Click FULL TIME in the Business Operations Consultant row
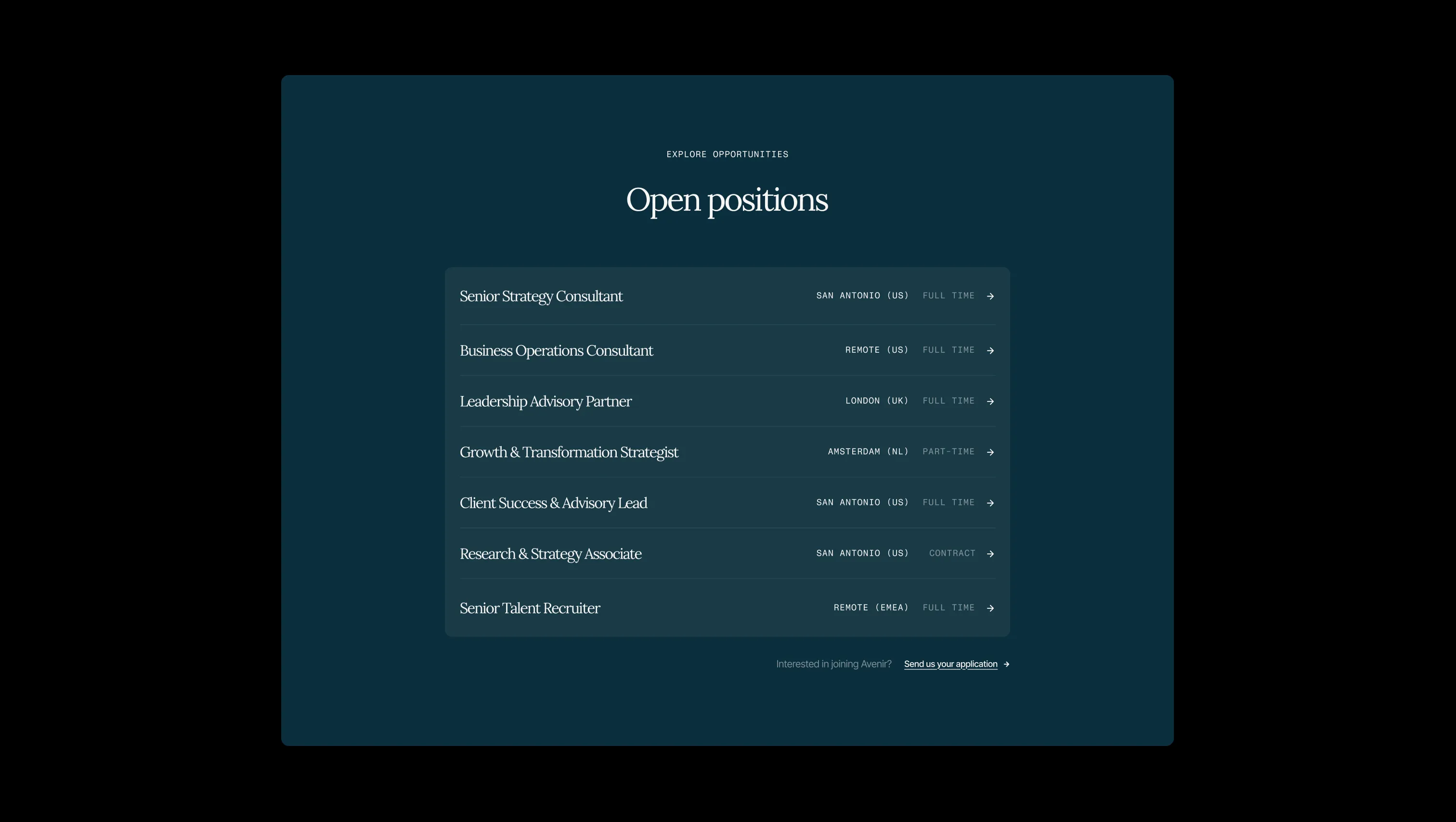Viewport: 1456px width, 822px height. coord(949,350)
